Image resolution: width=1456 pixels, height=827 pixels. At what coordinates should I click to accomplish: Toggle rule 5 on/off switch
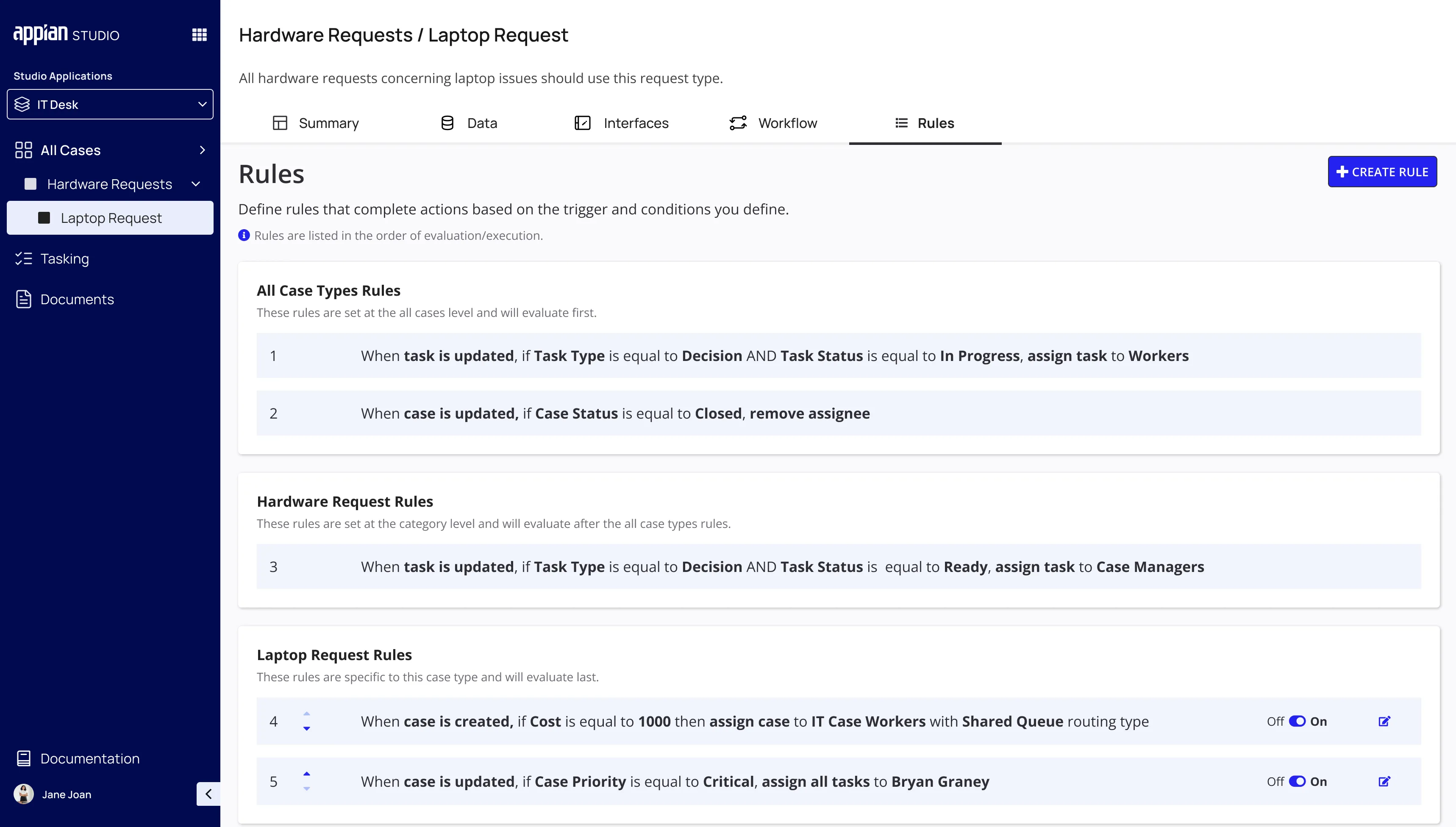1297,782
